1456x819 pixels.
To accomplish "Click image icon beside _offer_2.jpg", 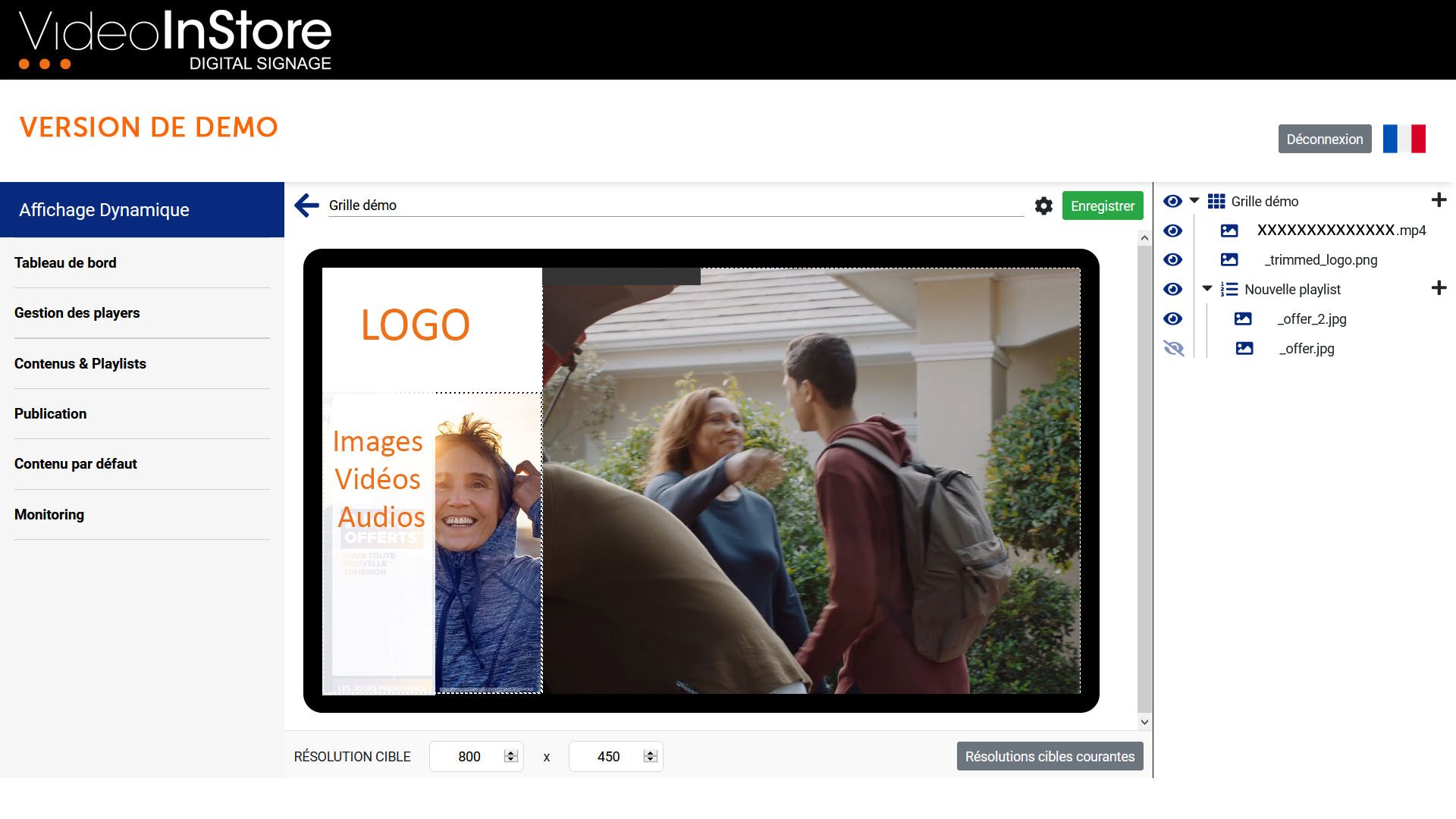I will click(x=1243, y=319).
